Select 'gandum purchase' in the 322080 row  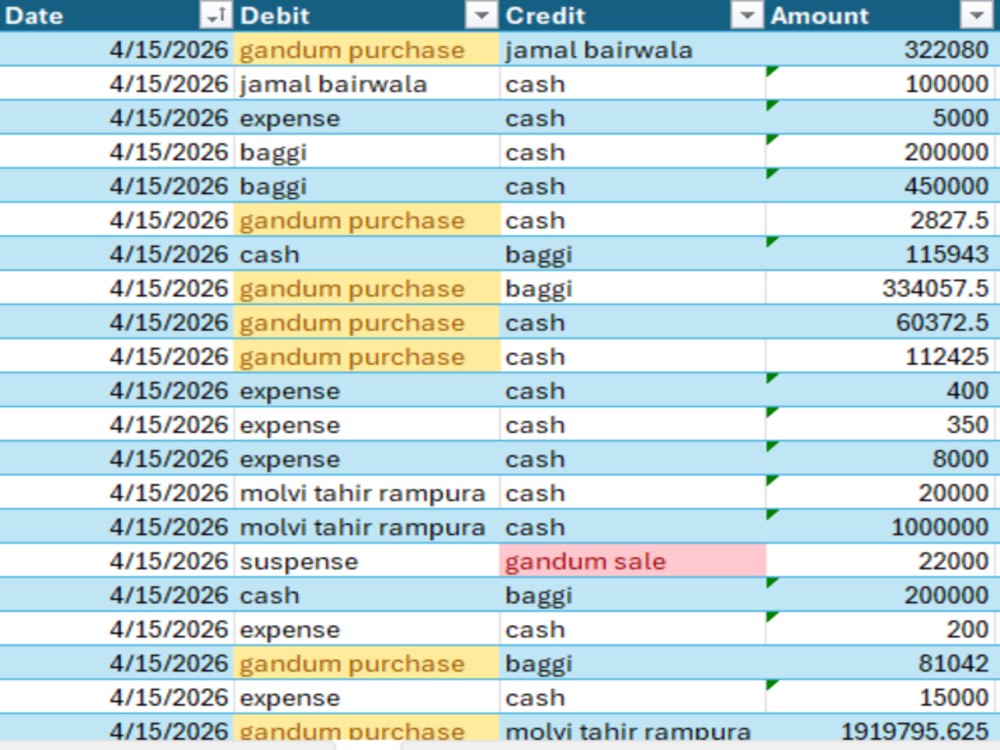click(367, 49)
